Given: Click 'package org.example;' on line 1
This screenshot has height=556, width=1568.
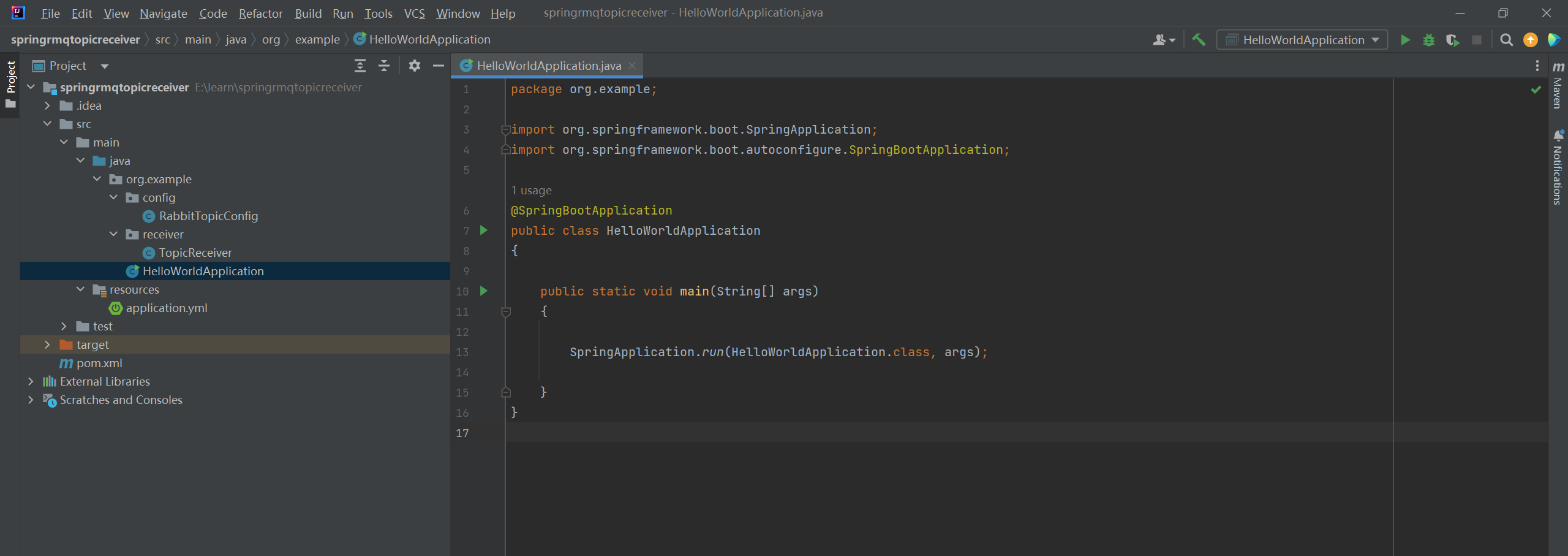Looking at the screenshot, I should coord(584,89).
